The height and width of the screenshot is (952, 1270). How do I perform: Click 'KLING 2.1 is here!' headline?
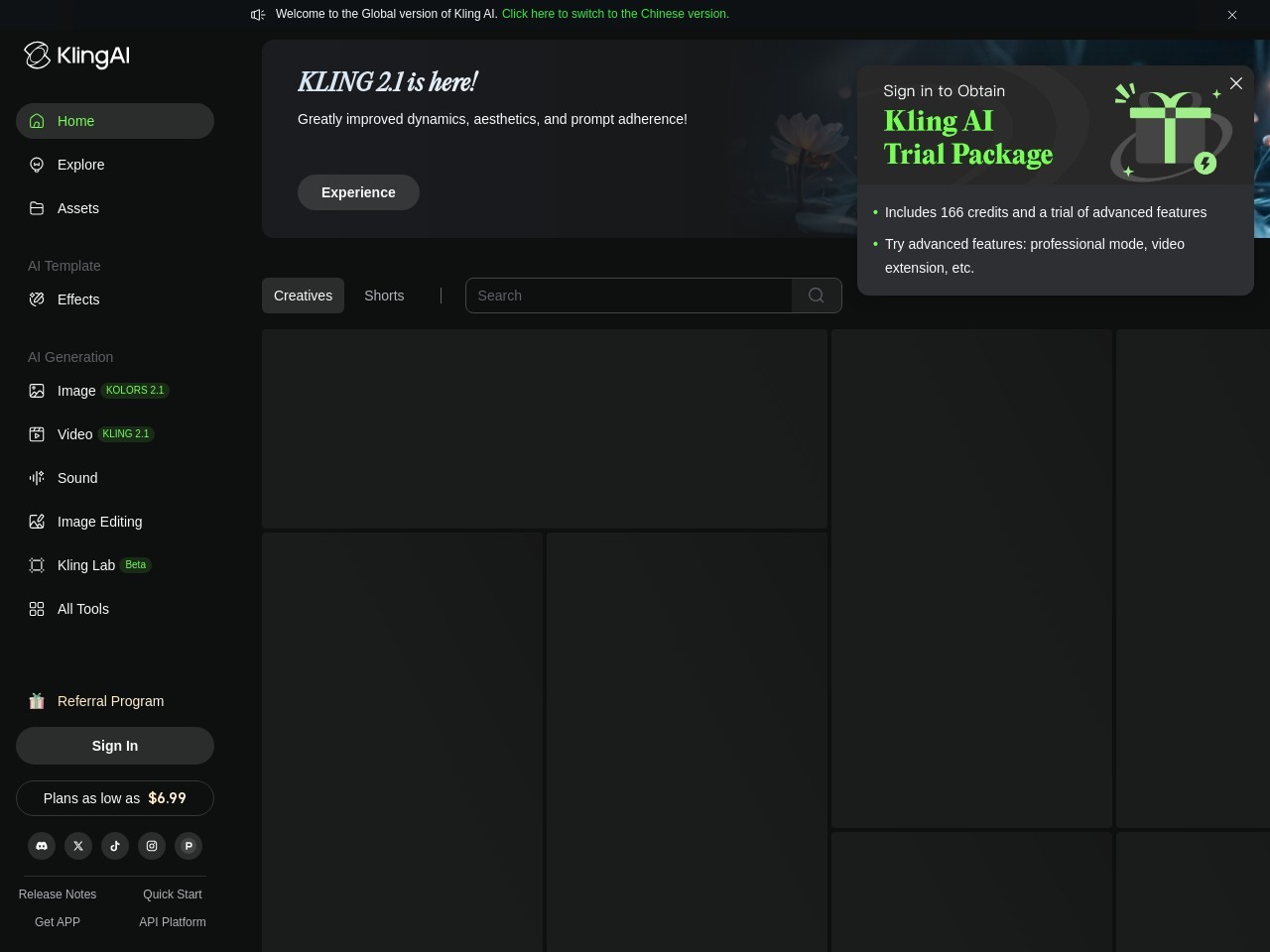coord(388,82)
